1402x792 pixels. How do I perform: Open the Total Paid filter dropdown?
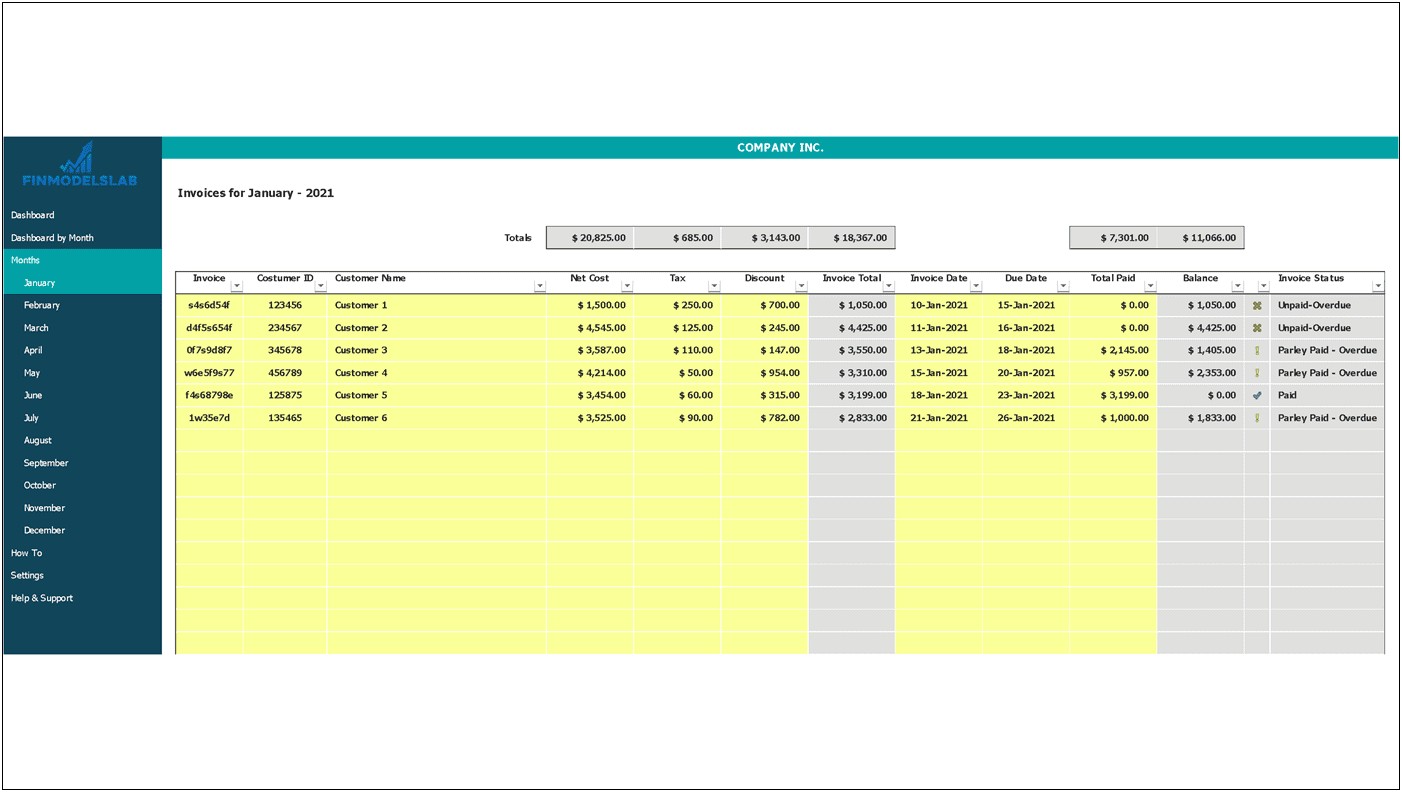(1151, 286)
